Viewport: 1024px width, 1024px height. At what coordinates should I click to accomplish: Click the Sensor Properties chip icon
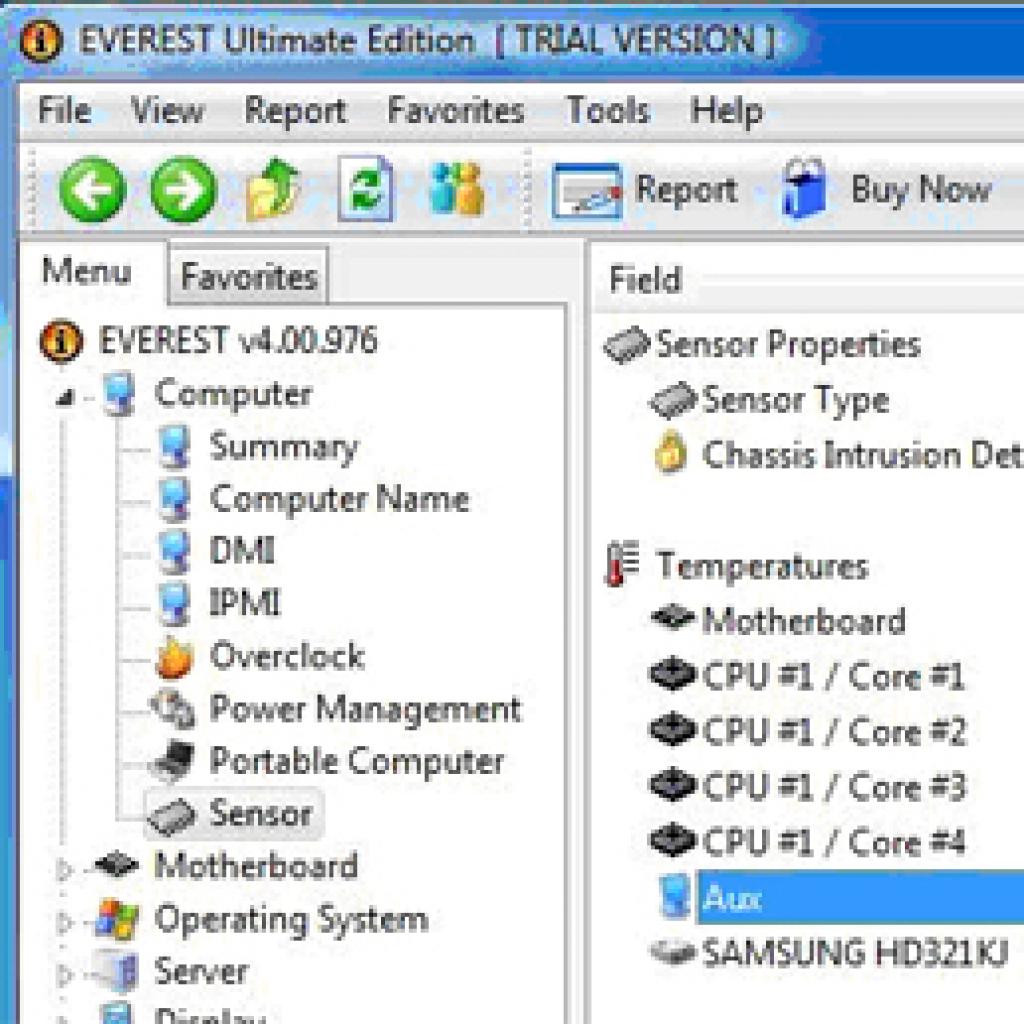[626, 345]
